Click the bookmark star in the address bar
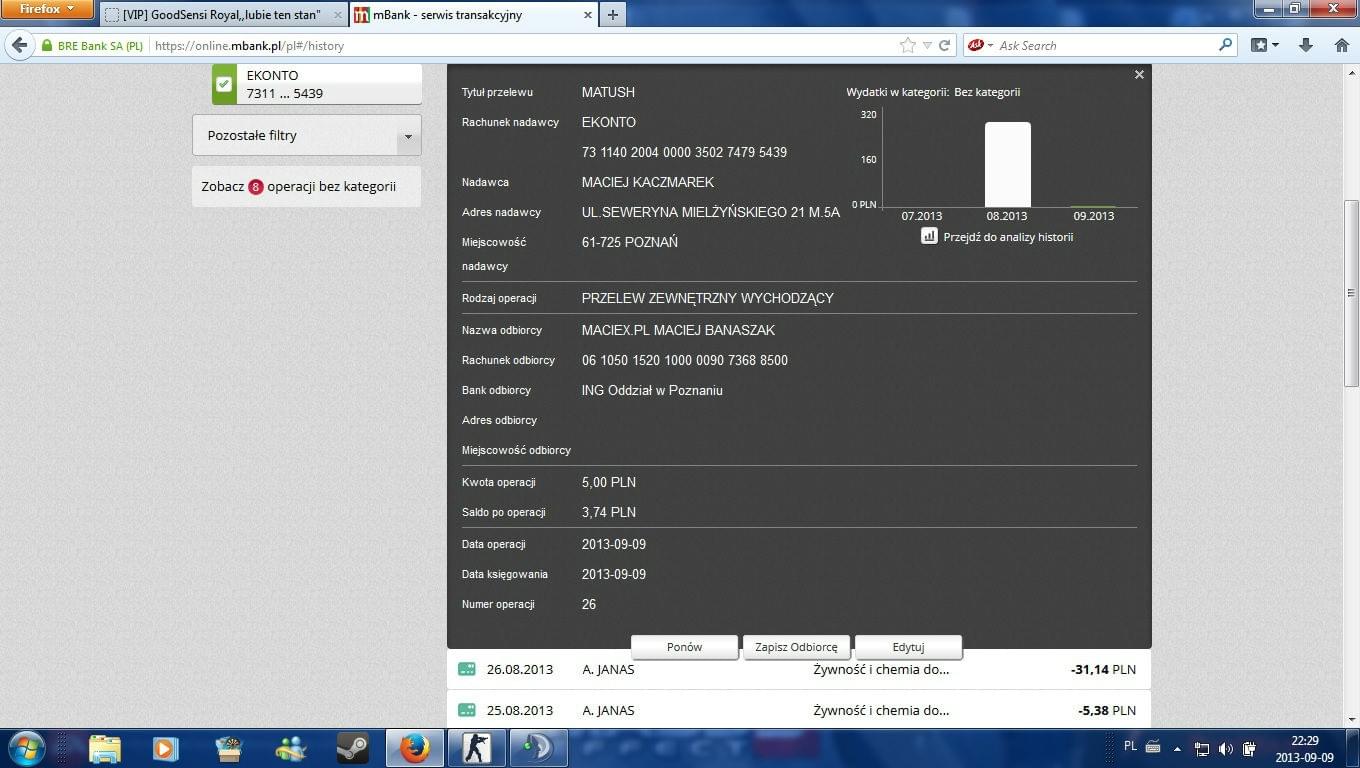 [x=908, y=45]
